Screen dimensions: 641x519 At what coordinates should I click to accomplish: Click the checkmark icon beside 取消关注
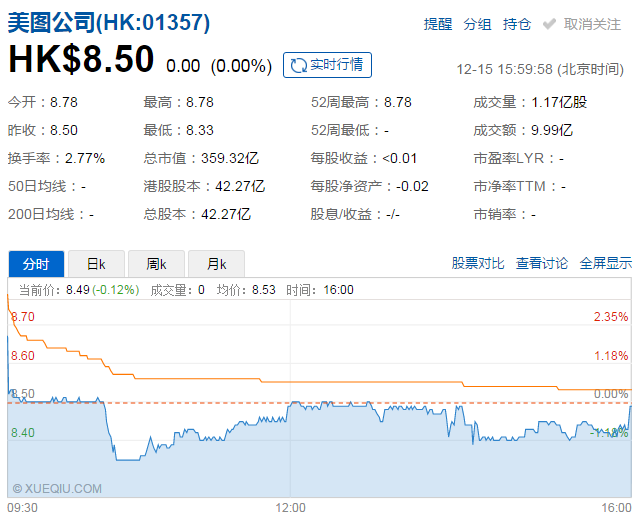pos(549,24)
